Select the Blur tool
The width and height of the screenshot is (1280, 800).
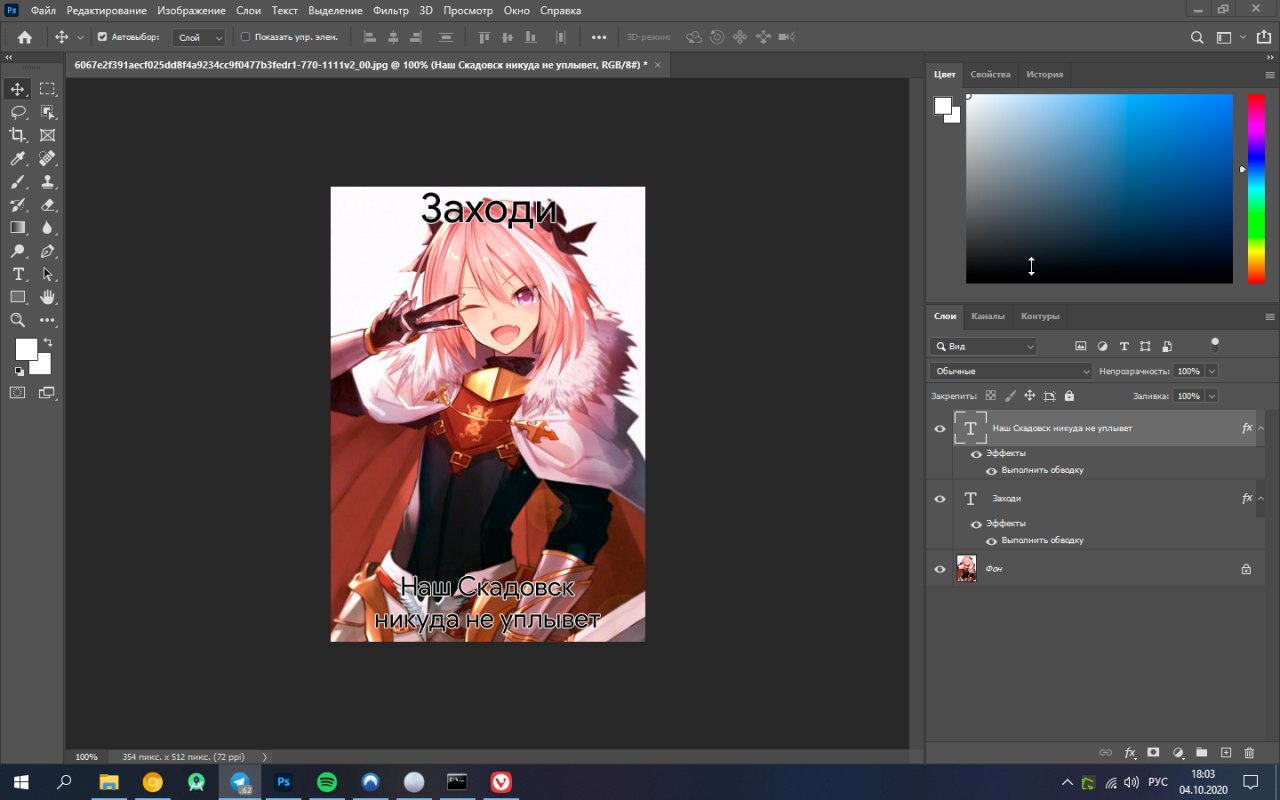[47, 227]
